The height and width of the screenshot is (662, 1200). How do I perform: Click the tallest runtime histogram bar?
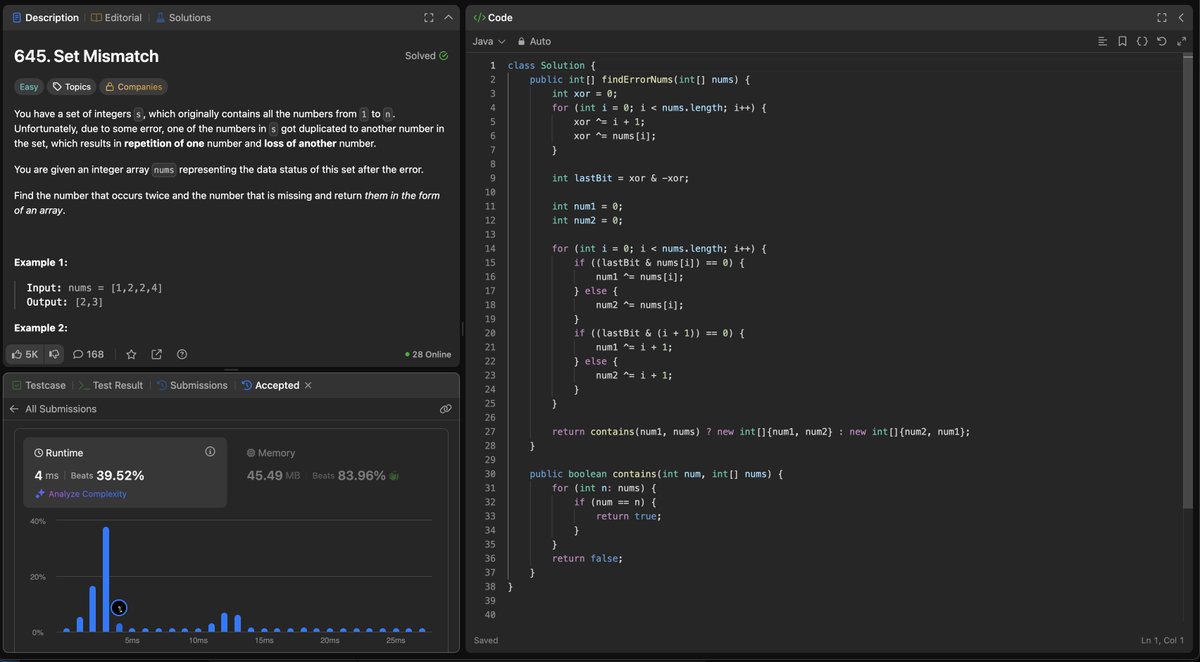click(x=106, y=580)
